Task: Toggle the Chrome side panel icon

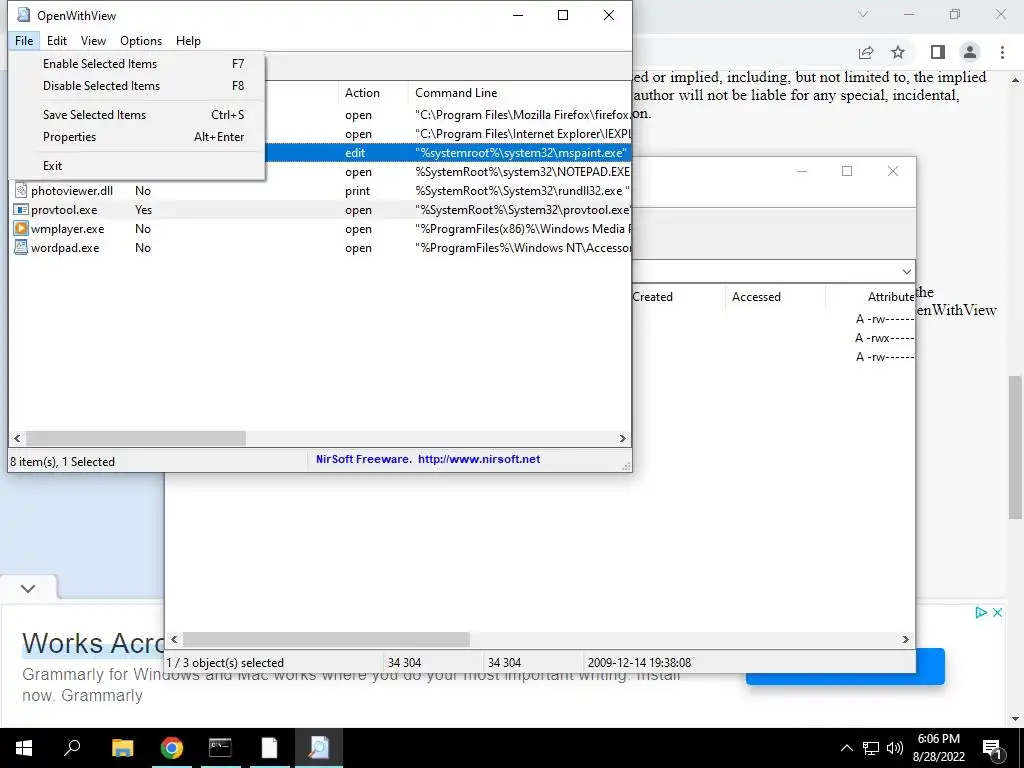Action: pos(937,52)
